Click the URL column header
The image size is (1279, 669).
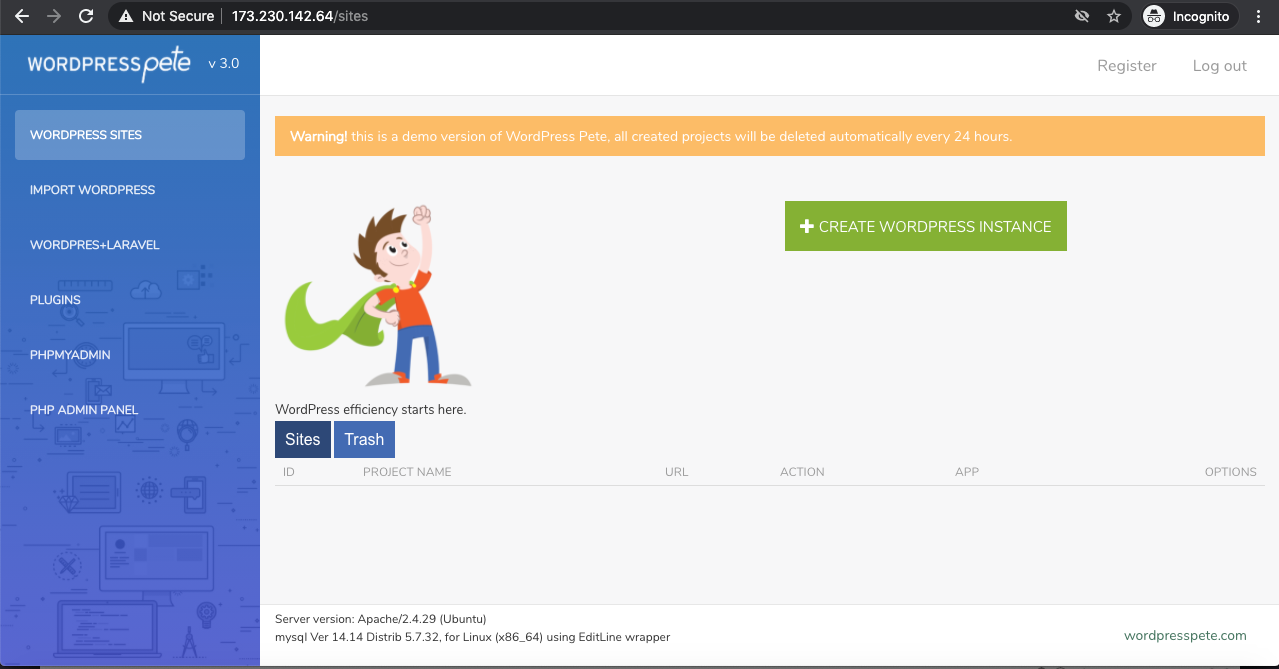coord(677,472)
